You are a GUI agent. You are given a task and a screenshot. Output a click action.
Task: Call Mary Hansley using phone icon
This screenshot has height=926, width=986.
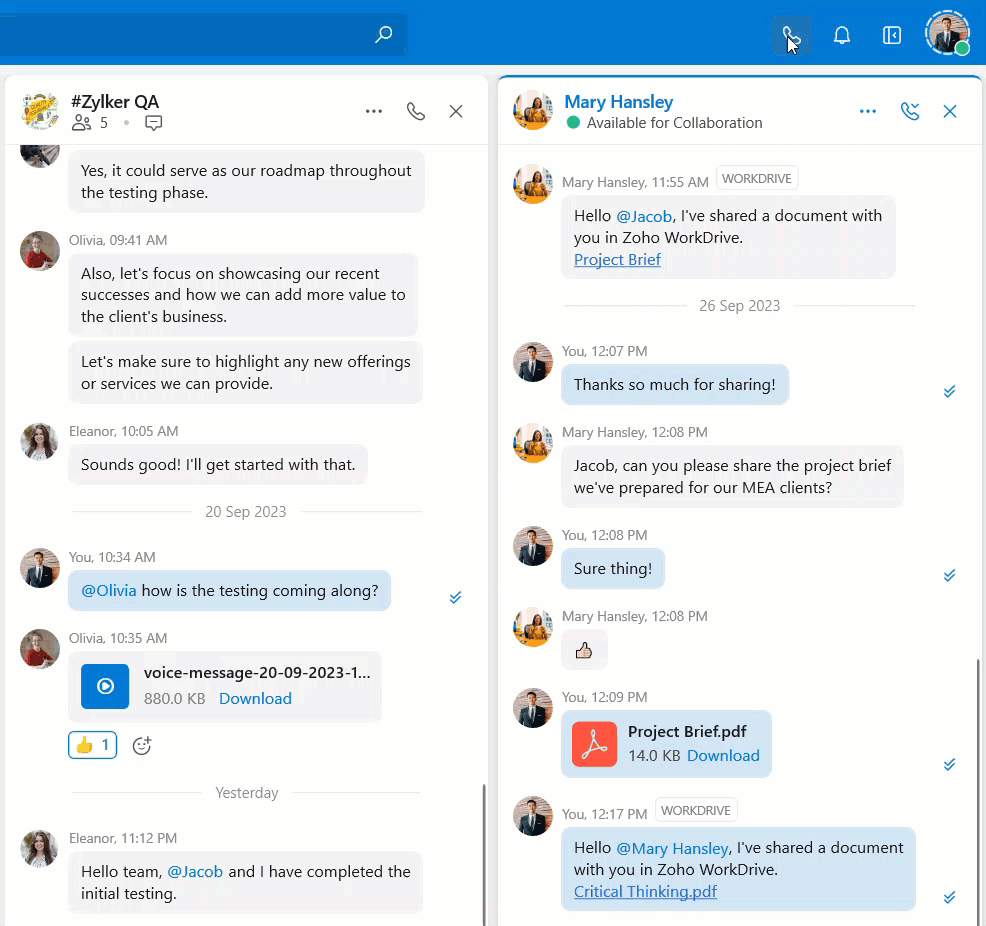click(909, 111)
